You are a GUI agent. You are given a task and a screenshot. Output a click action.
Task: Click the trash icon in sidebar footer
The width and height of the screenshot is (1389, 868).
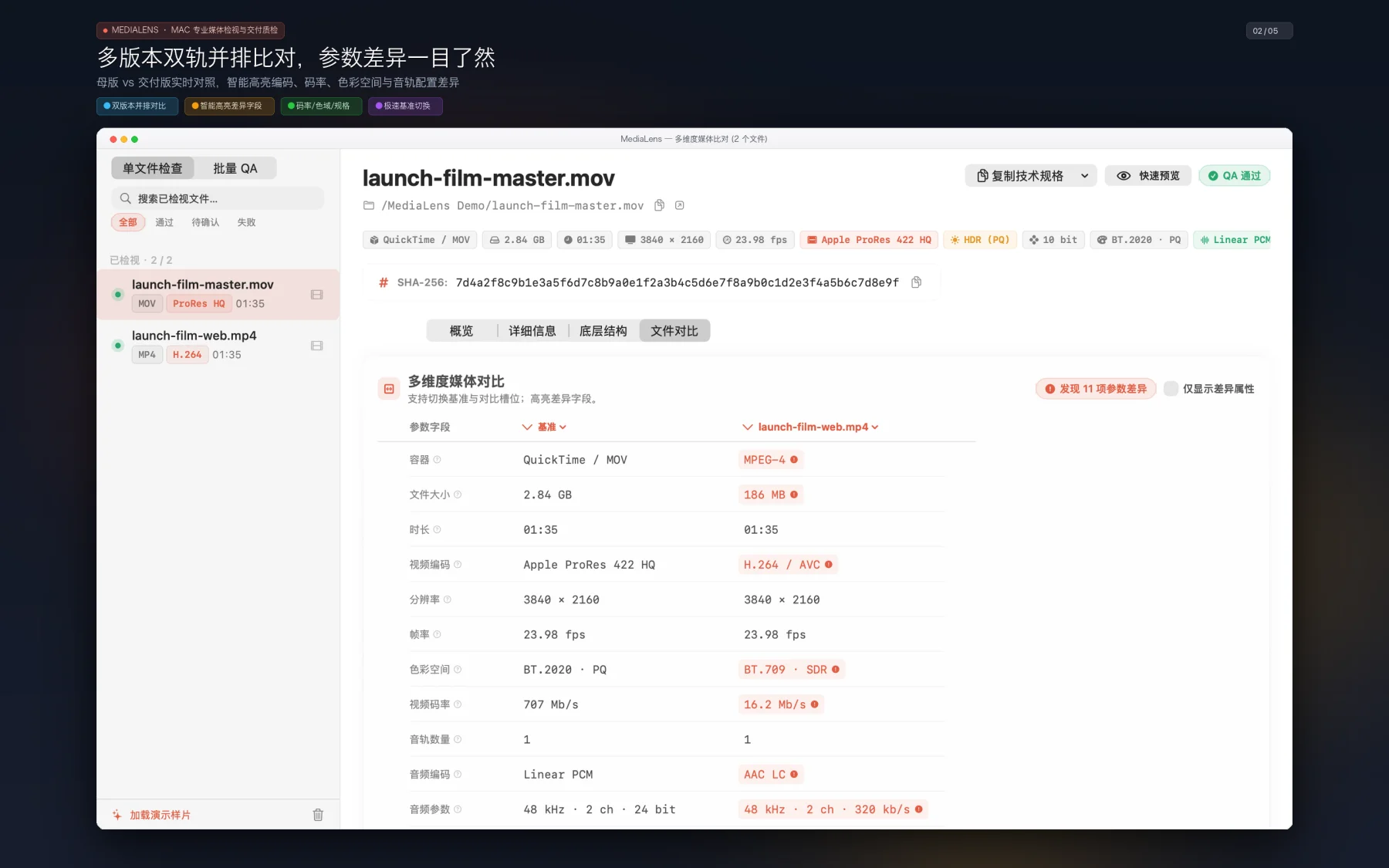pyautogui.click(x=318, y=815)
